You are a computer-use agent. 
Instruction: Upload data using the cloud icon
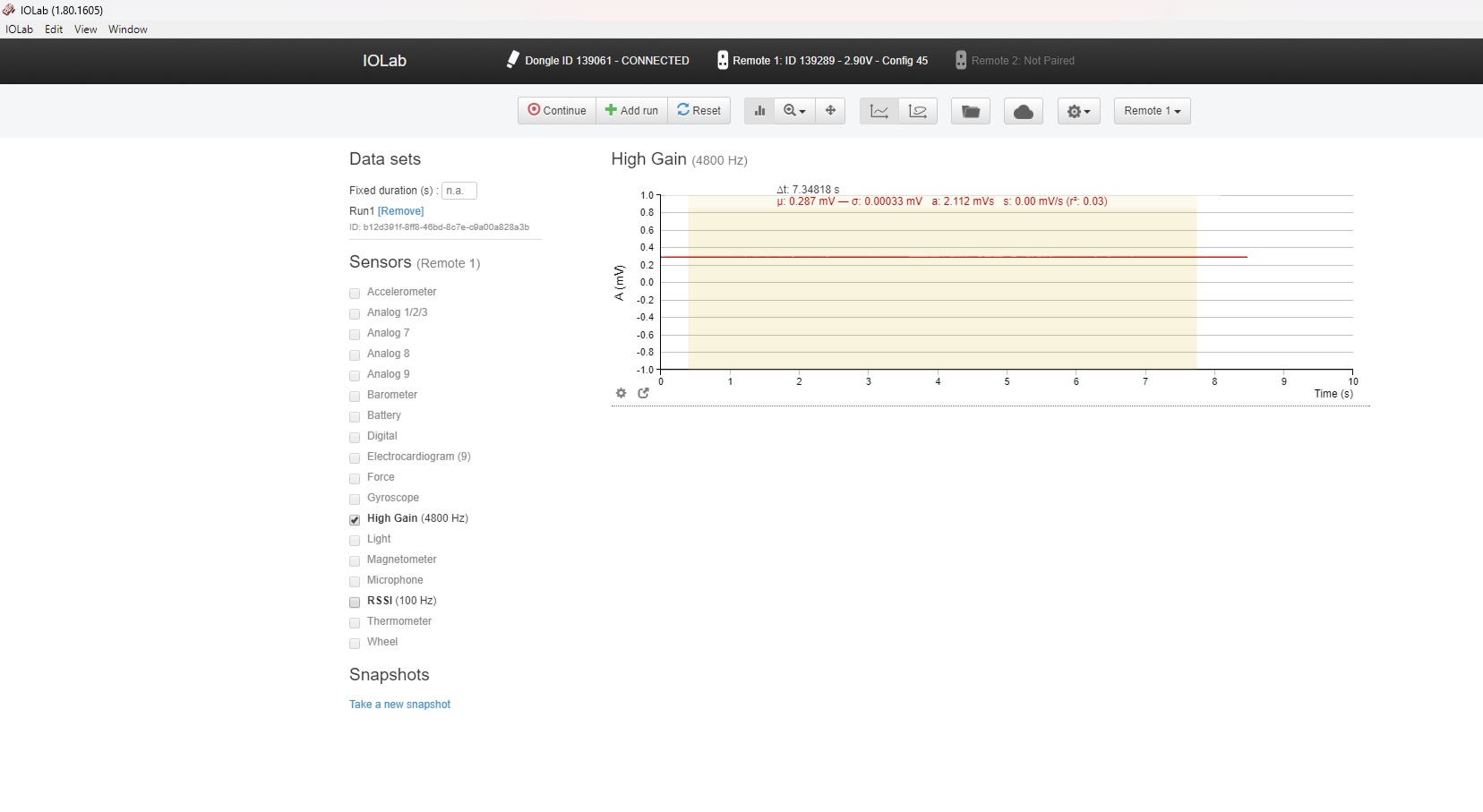click(1023, 110)
